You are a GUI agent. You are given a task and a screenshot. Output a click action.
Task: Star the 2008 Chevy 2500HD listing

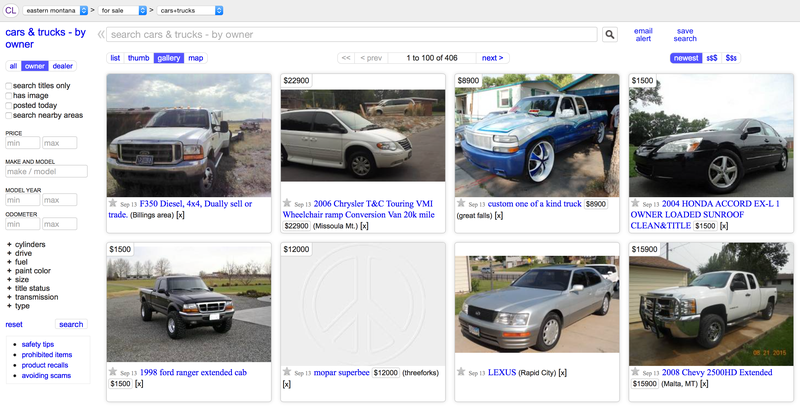coord(635,372)
